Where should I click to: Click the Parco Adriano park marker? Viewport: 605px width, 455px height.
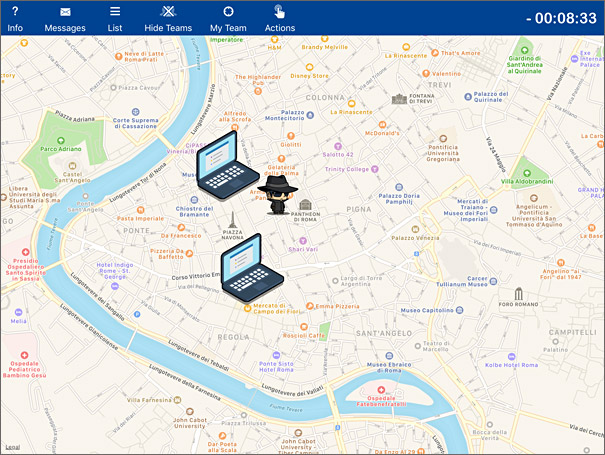pos(61,140)
